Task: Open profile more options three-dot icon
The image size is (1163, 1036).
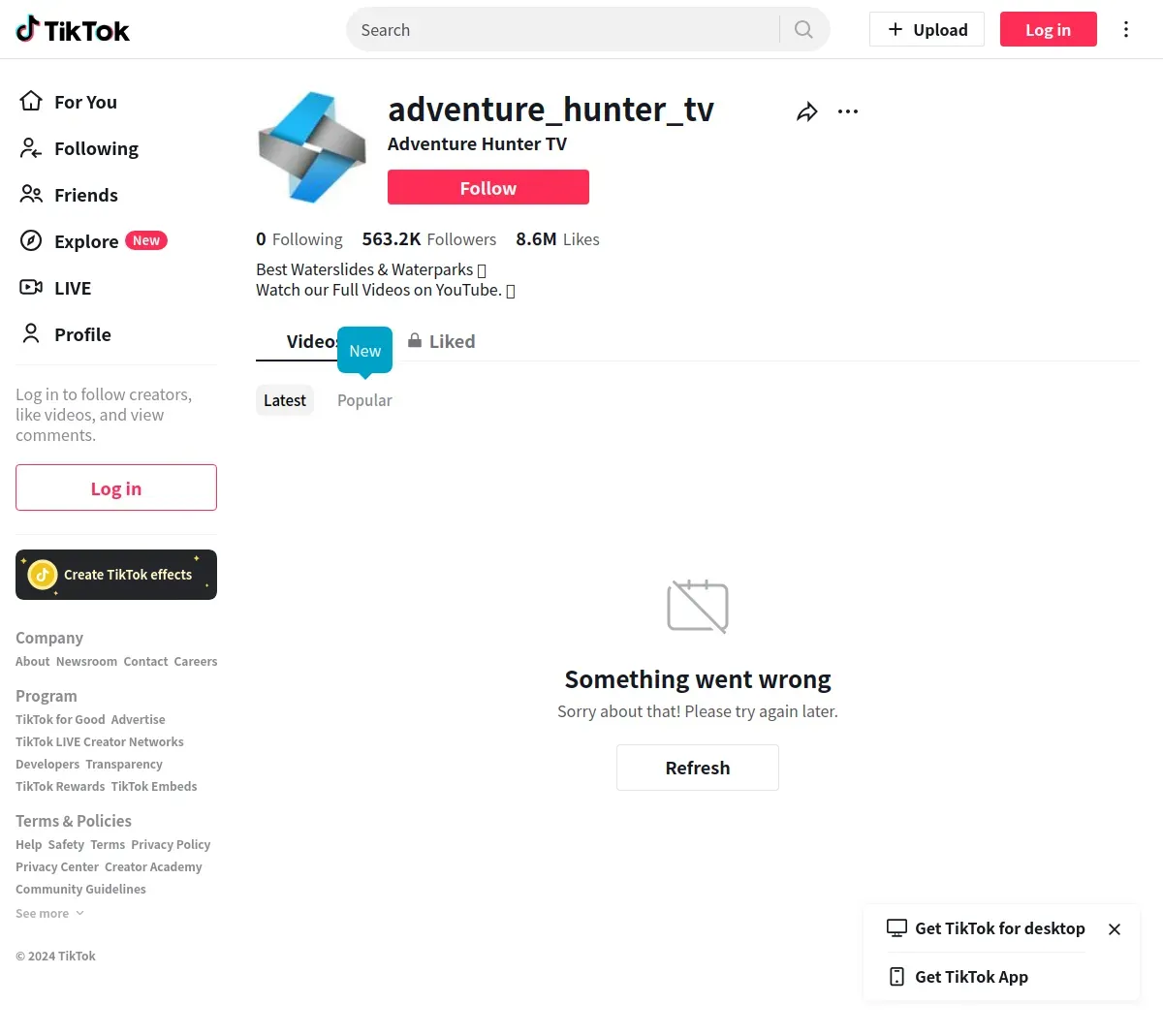Action: tap(848, 111)
